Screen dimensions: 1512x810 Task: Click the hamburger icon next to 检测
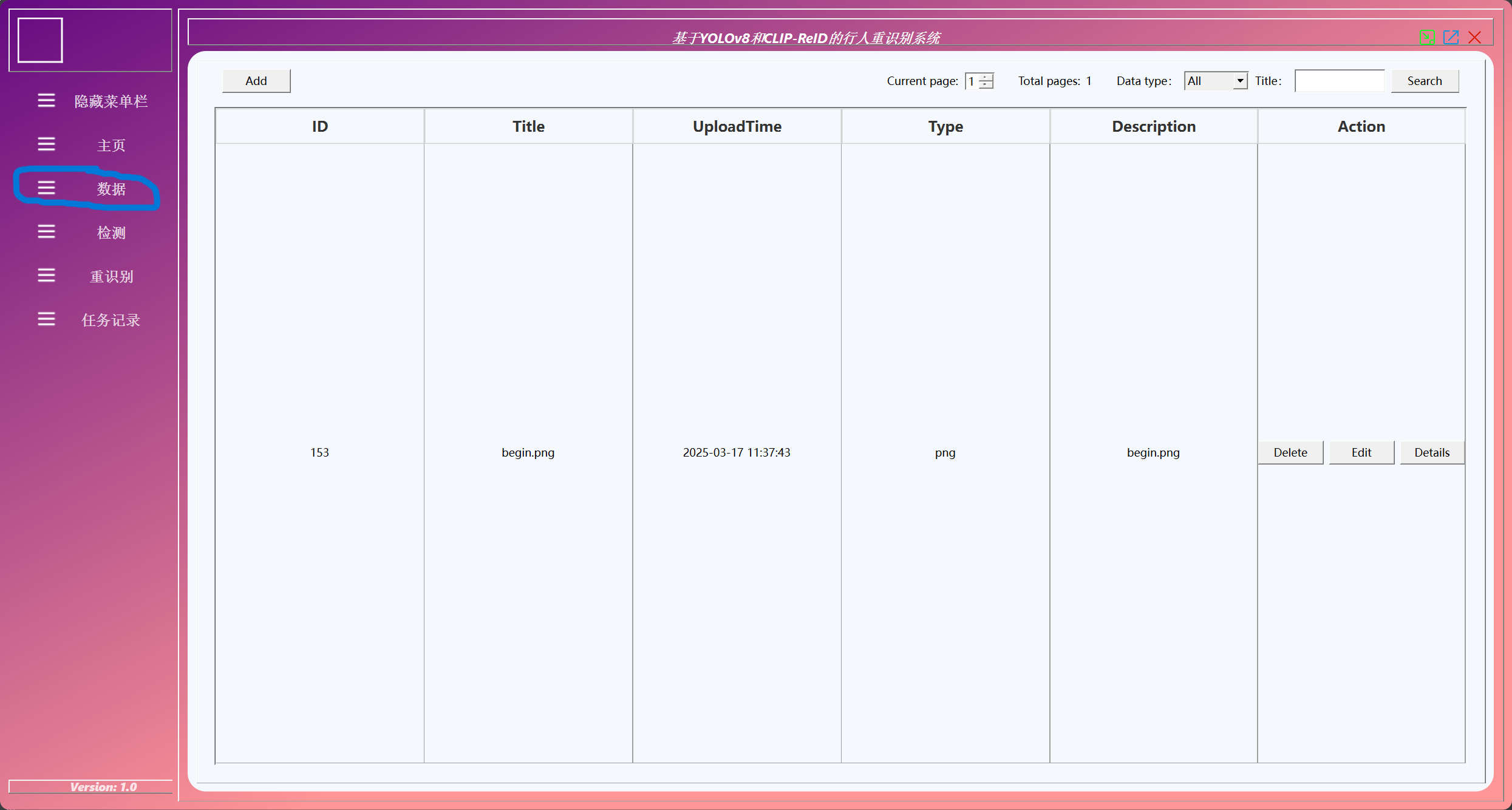pos(46,231)
